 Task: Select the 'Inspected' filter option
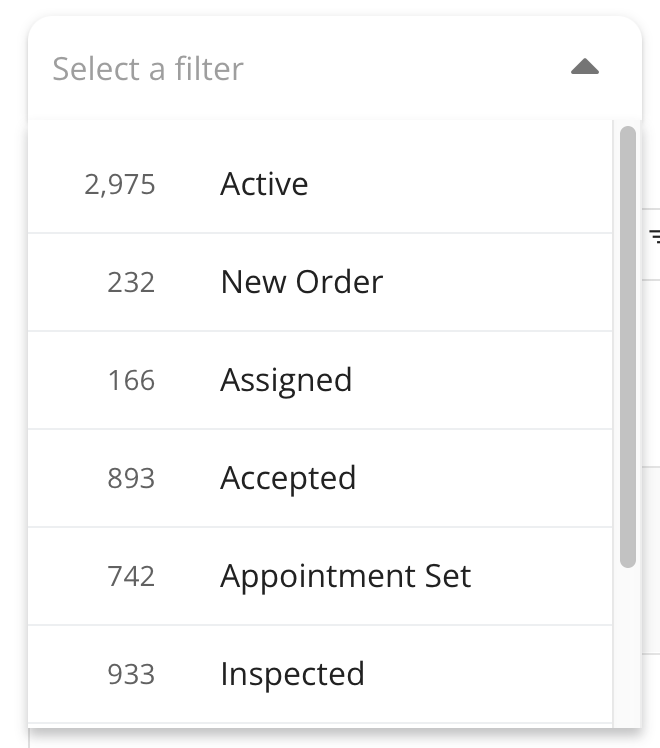pos(292,674)
